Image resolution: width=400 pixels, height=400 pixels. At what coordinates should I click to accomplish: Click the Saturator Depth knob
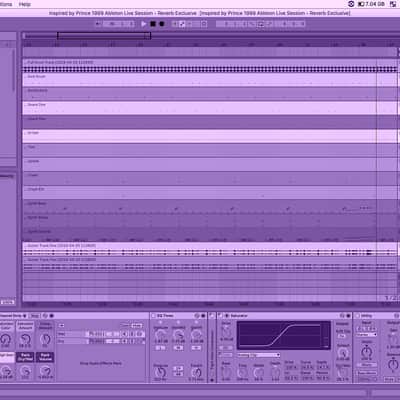[275, 372]
